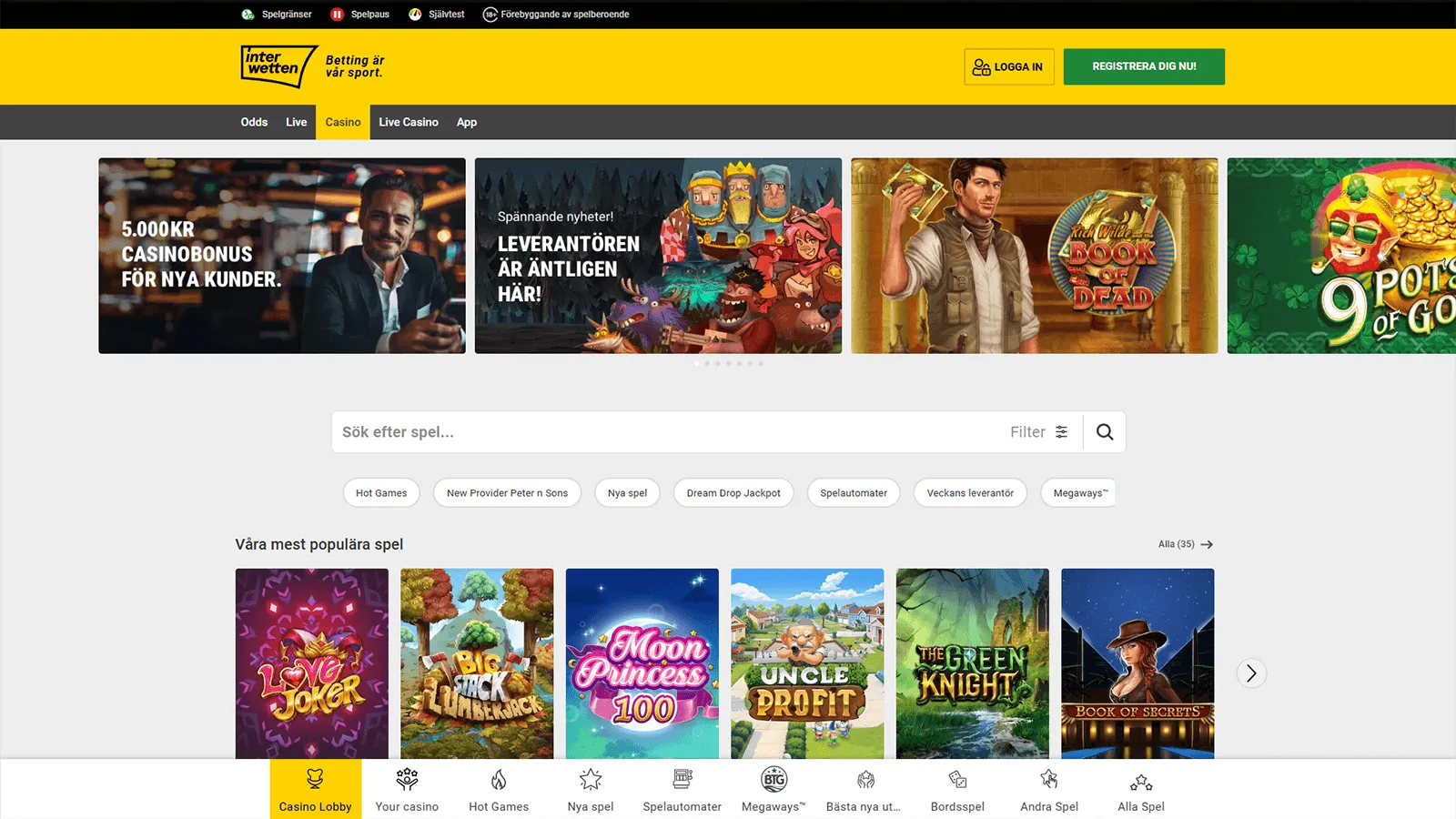This screenshot has width=1456, height=819.
Task: Select the Casino Lobby crown icon
Action: click(x=315, y=778)
